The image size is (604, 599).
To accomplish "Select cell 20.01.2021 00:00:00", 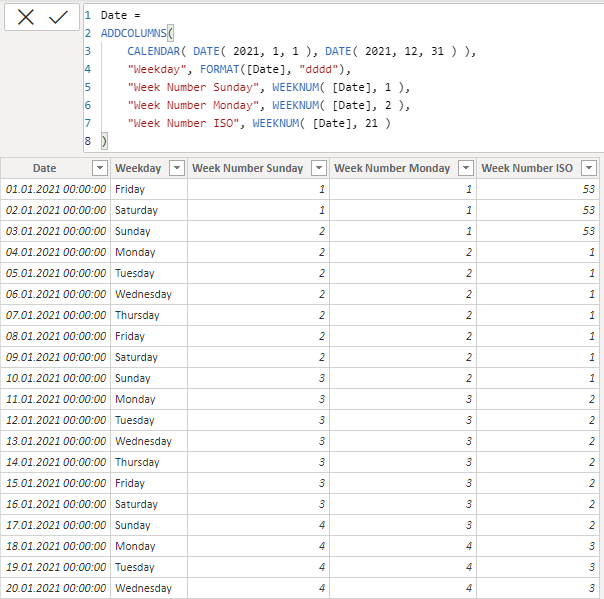I will (x=56, y=588).
